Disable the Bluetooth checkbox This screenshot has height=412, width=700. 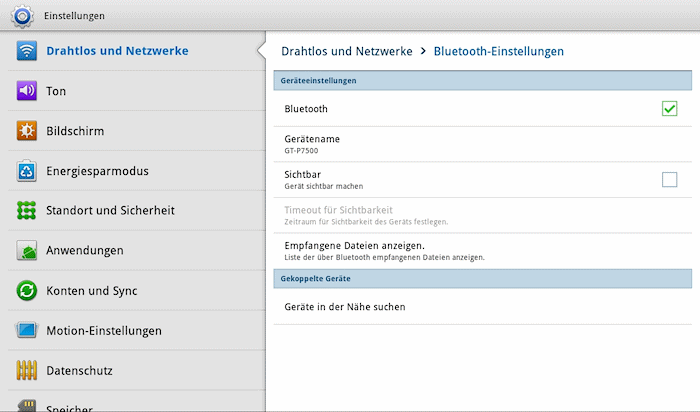click(x=669, y=108)
